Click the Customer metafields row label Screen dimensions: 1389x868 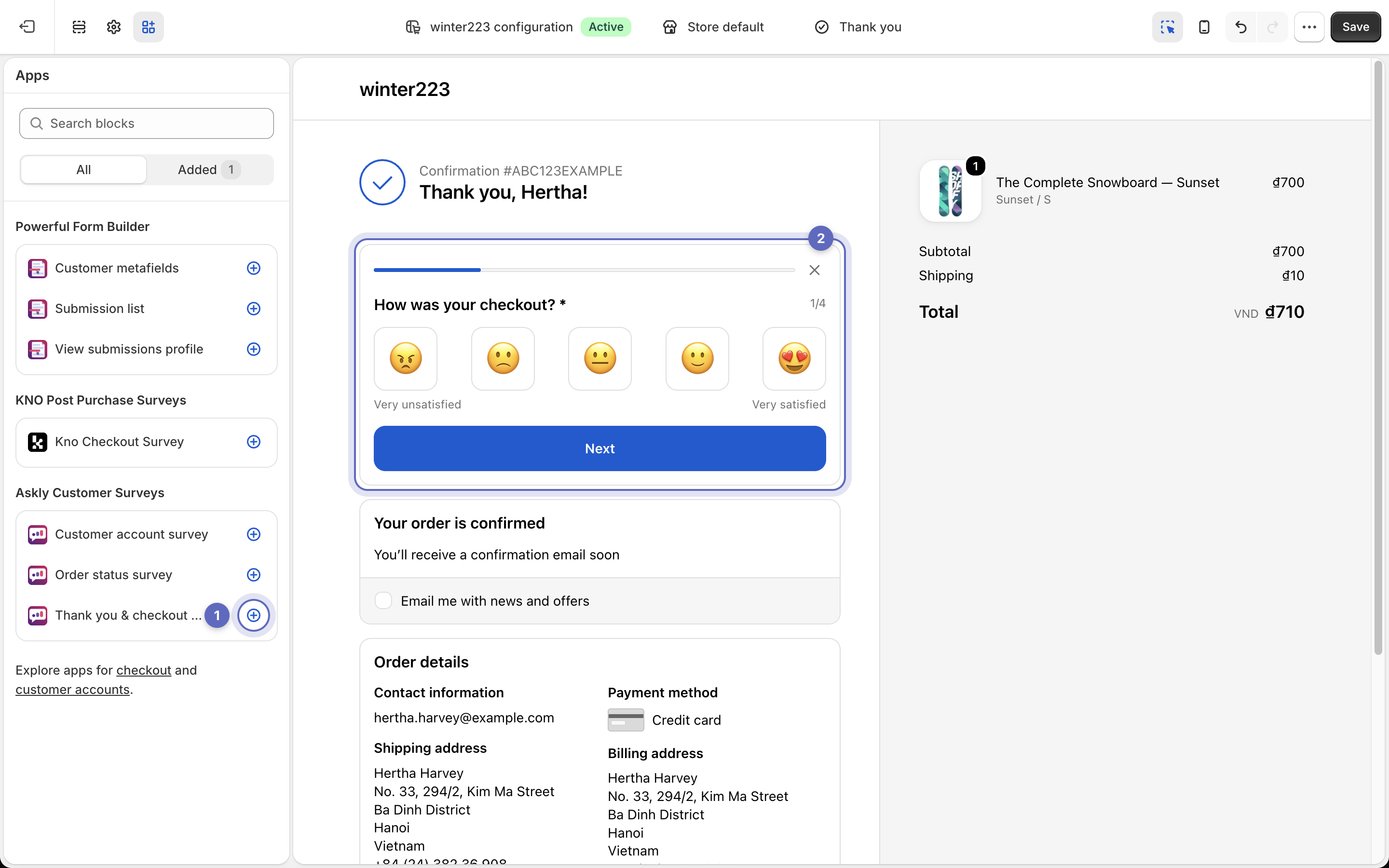point(117,268)
